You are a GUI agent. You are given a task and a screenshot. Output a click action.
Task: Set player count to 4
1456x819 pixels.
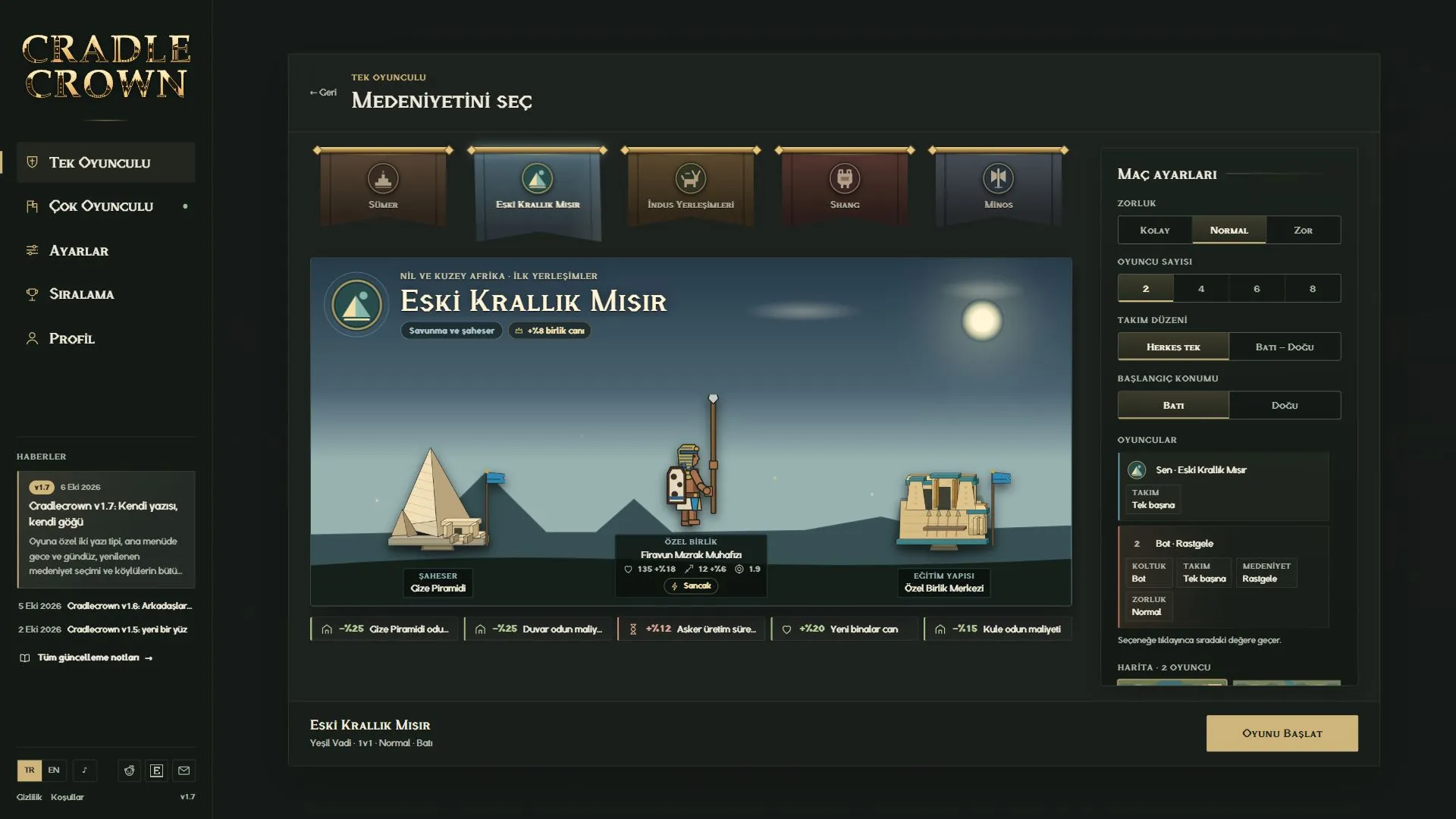pos(1201,288)
